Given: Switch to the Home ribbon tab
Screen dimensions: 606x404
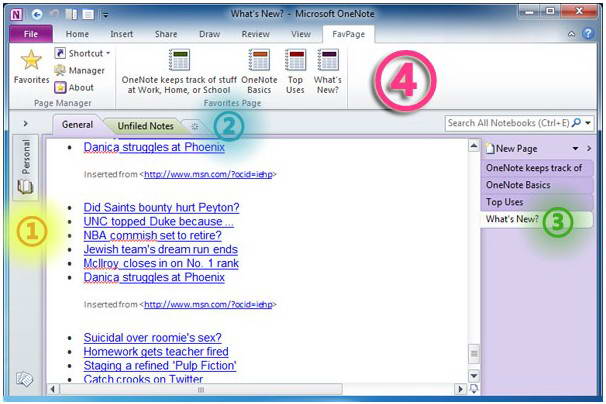Looking at the screenshot, I should pyautogui.click(x=77, y=34).
